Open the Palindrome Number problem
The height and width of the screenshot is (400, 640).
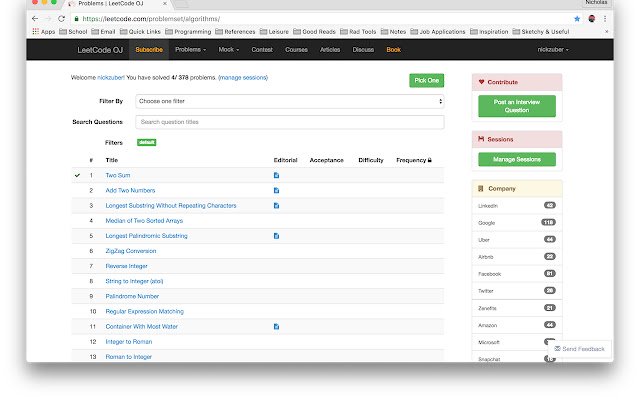click(132, 296)
